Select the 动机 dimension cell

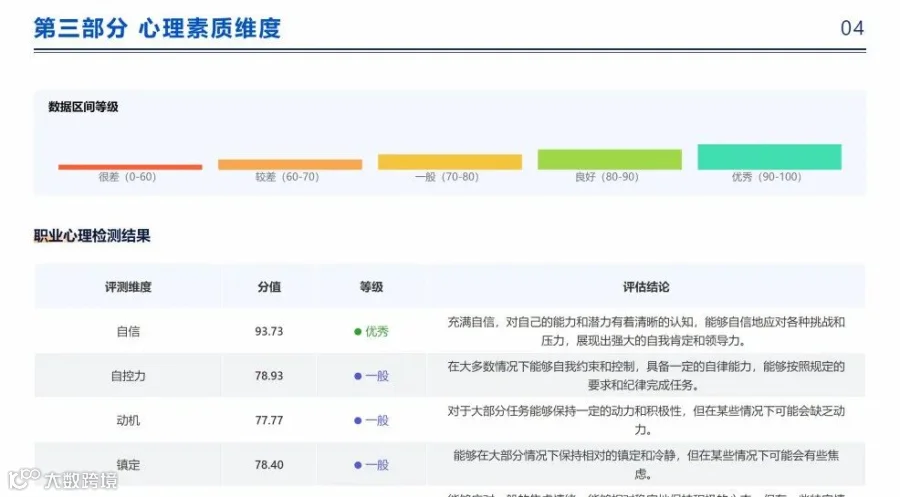[128, 420]
